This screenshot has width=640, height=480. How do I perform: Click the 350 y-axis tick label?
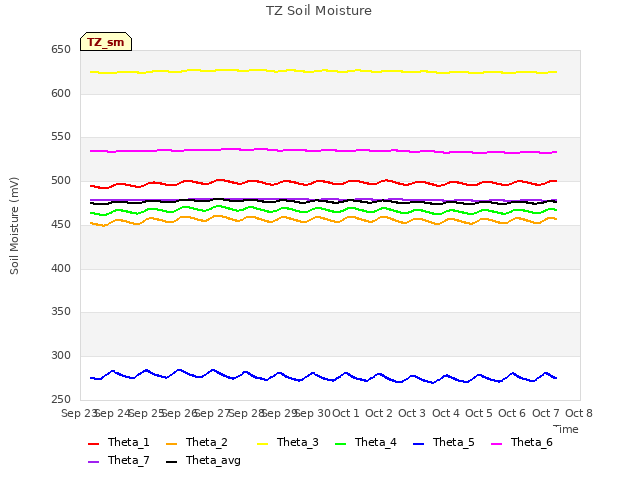pyautogui.click(x=61, y=312)
